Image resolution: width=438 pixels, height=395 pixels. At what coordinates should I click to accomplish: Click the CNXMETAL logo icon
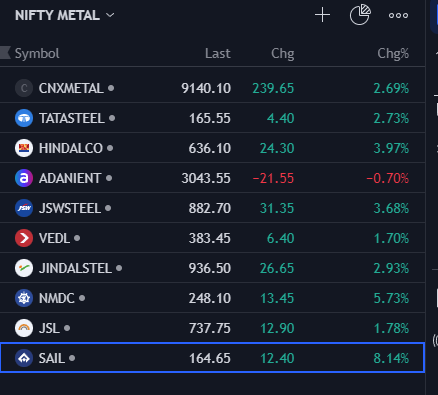point(24,88)
